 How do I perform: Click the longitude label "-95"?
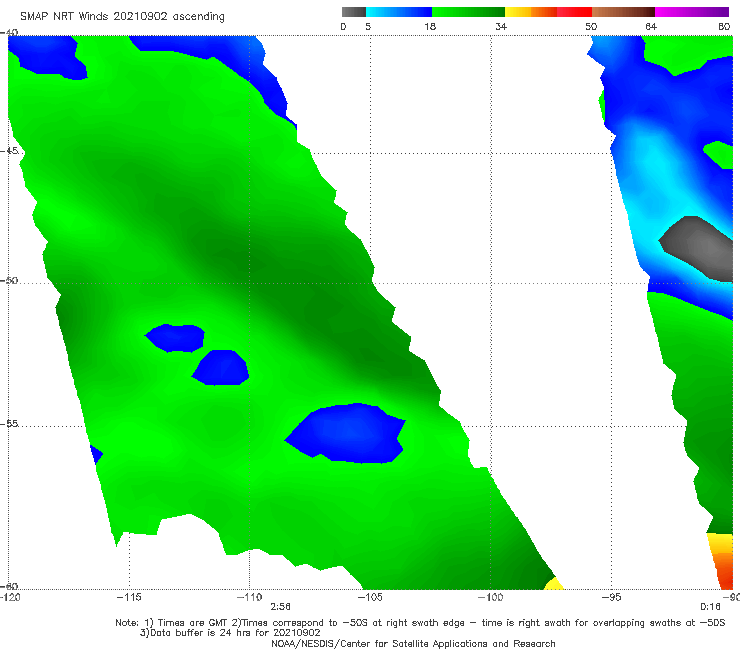pos(611,597)
